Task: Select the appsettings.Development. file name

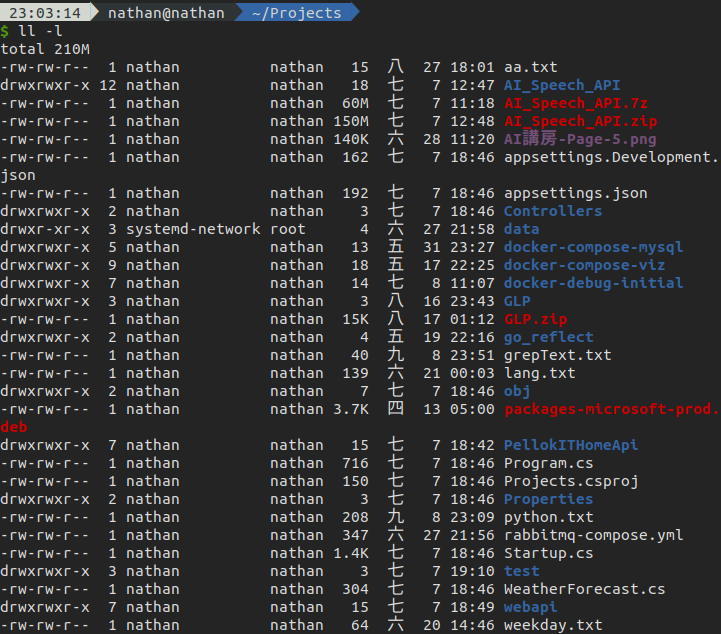Action: (x=611, y=157)
